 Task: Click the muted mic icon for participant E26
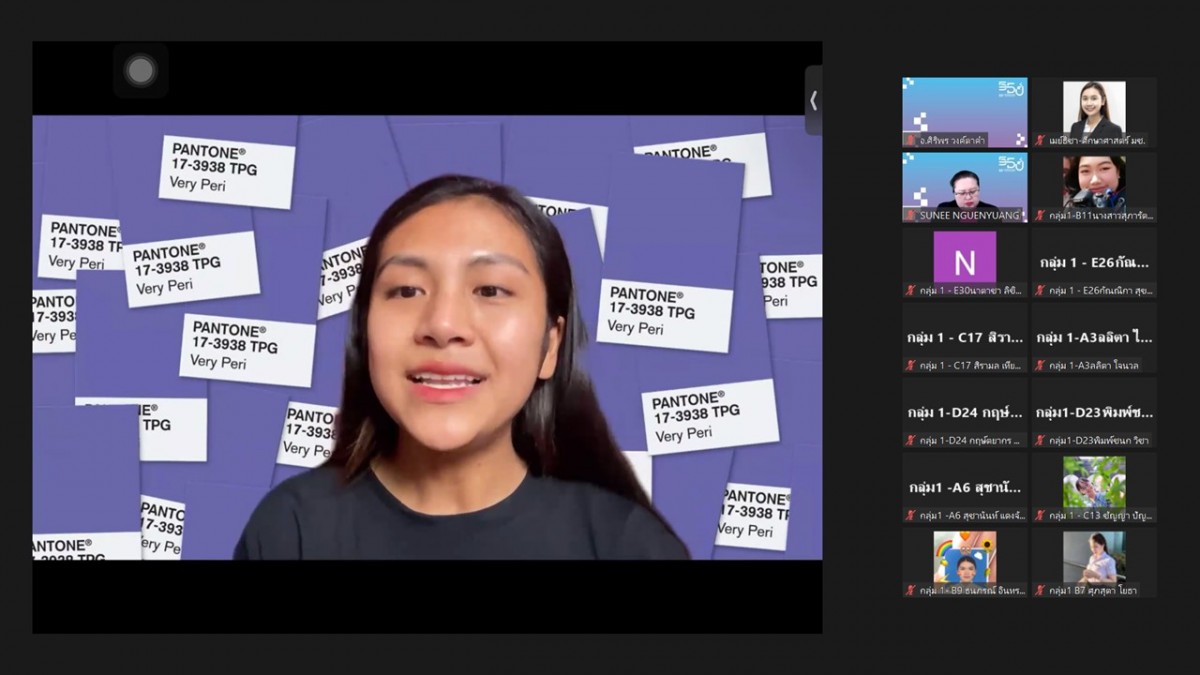point(1040,290)
